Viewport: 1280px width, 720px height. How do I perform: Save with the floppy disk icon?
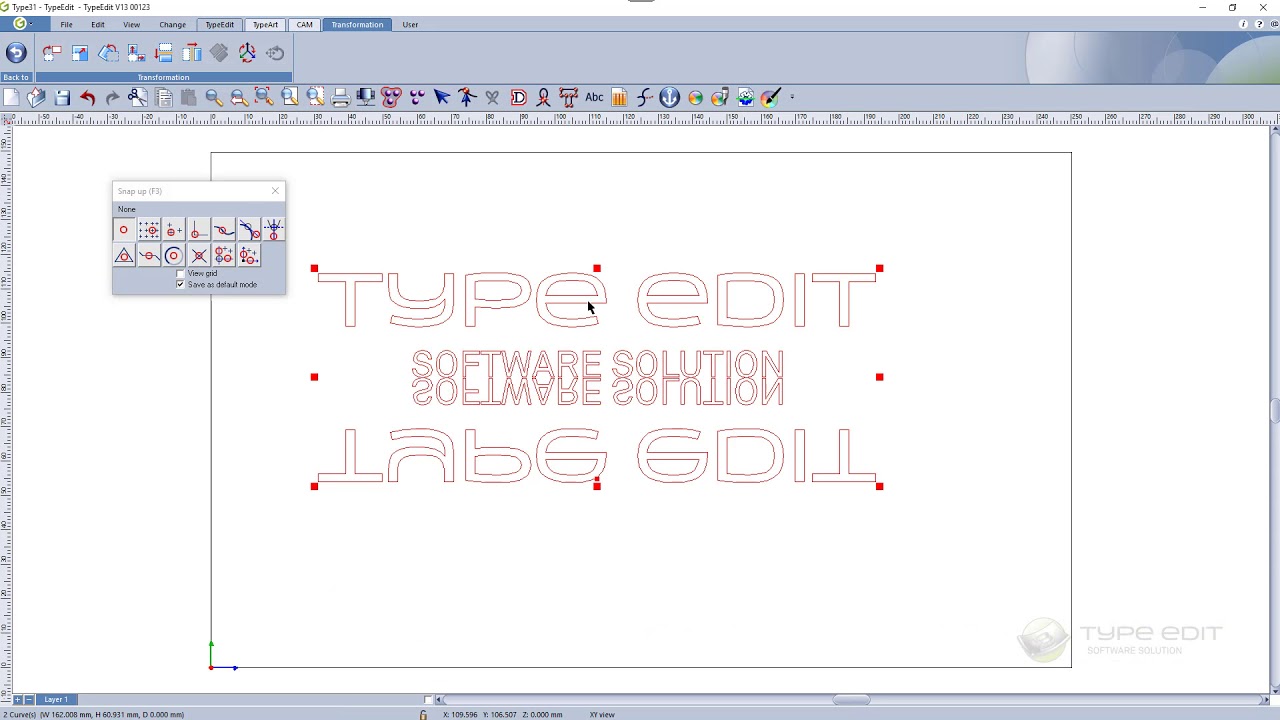[x=62, y=97]
